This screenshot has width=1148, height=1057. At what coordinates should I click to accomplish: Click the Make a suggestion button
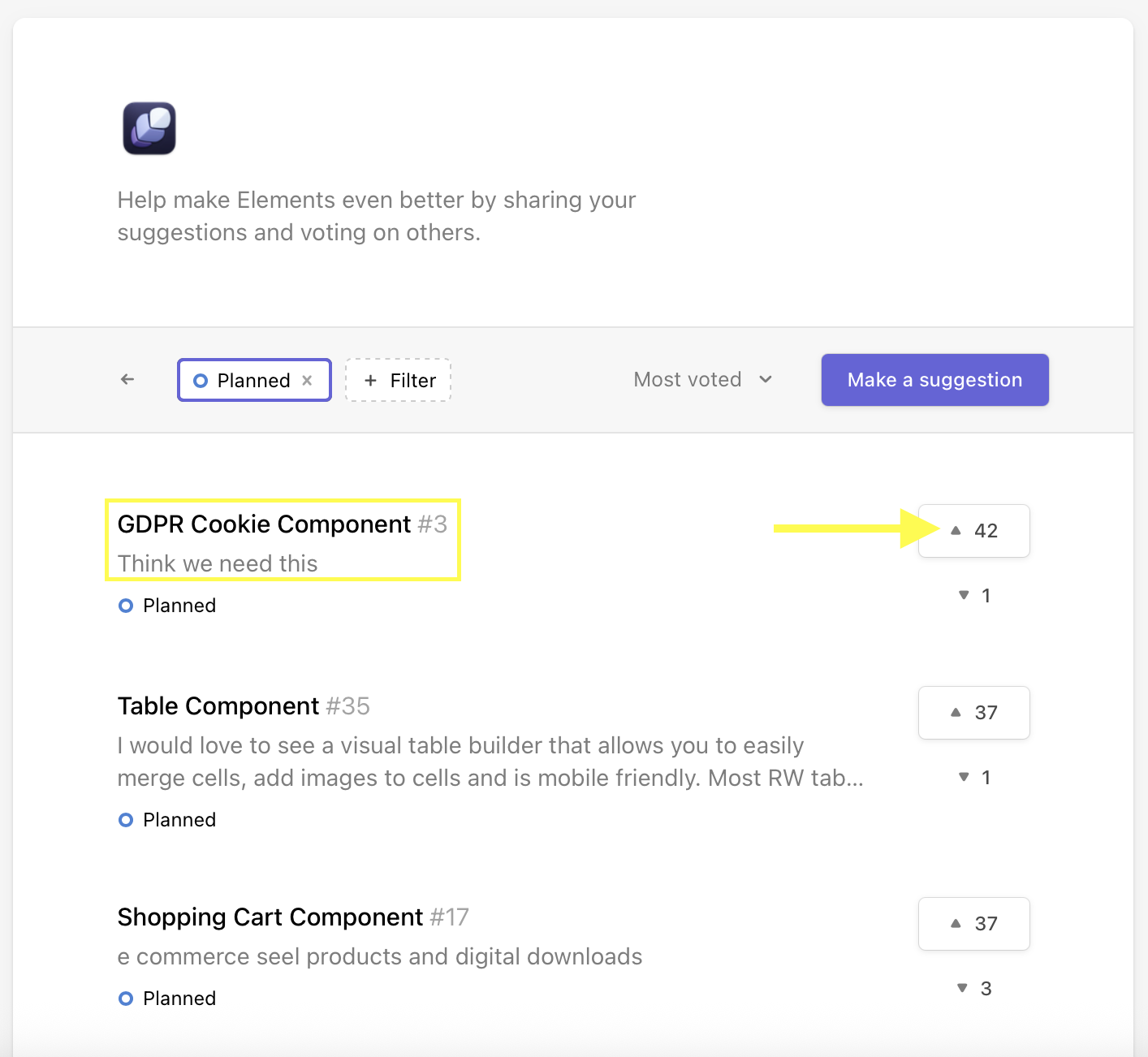pyautogui.click(x=934, y=379)
